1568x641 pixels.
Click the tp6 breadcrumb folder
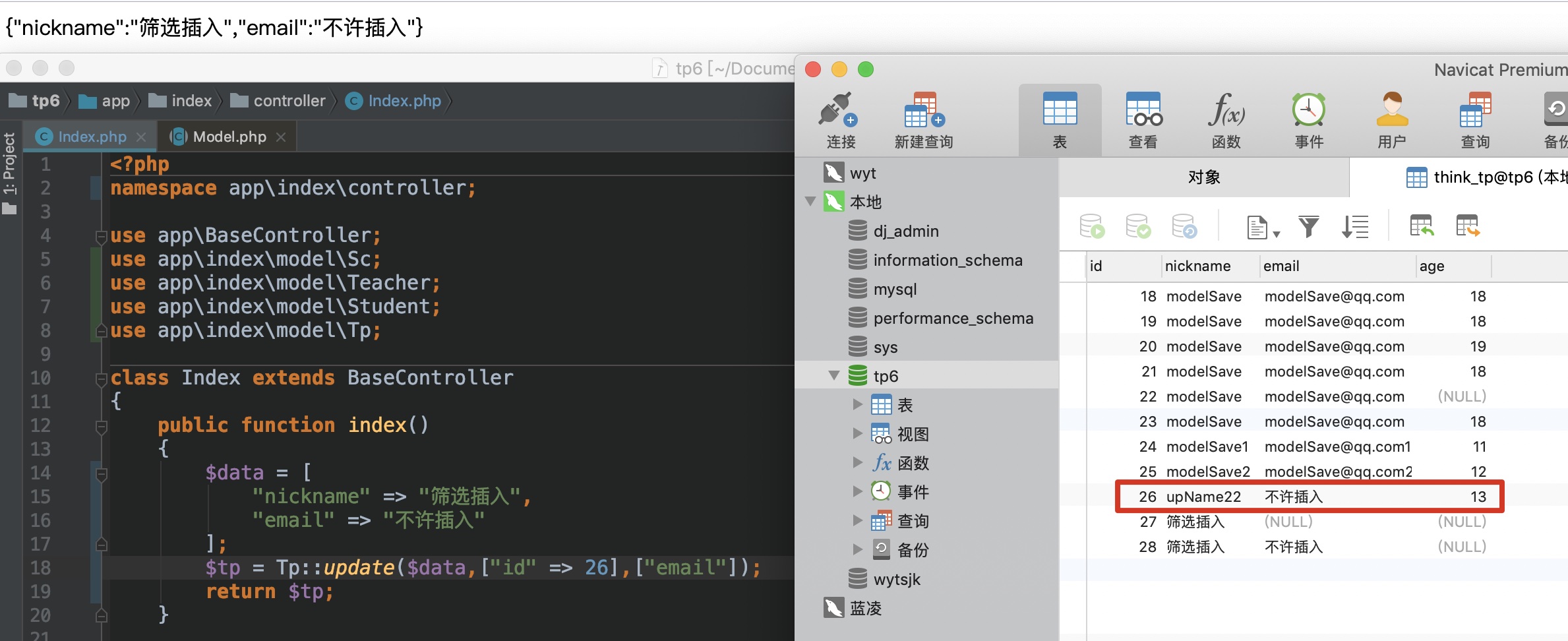pos(34,101)
